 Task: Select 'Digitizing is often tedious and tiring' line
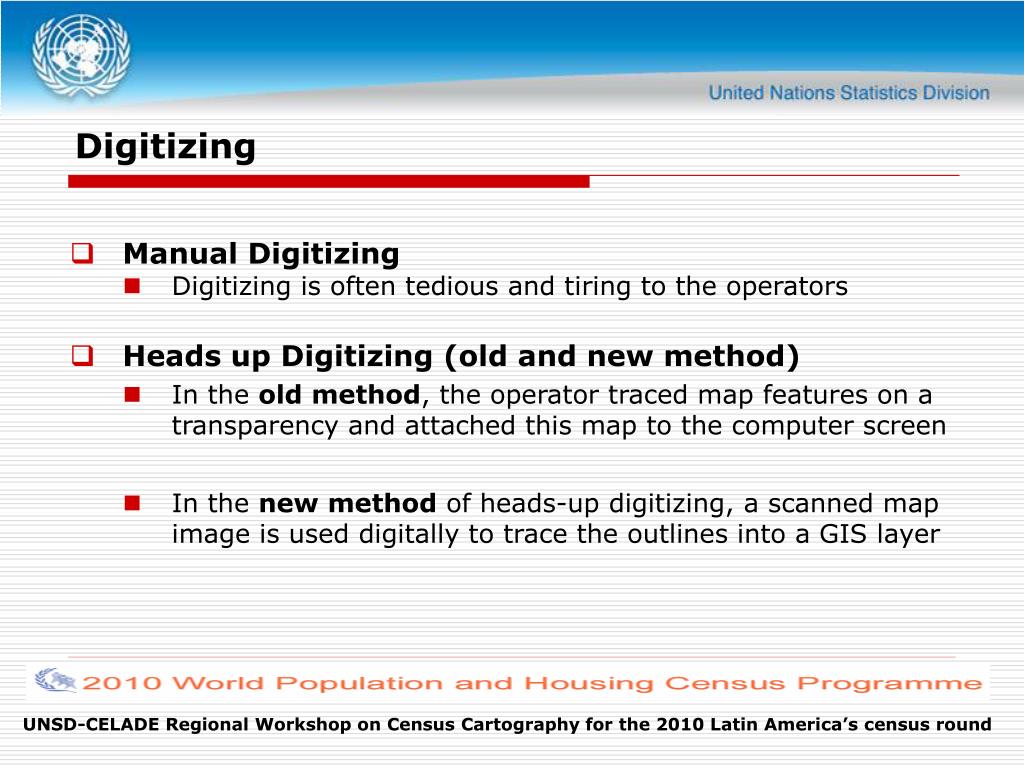[x=510, y=287]
